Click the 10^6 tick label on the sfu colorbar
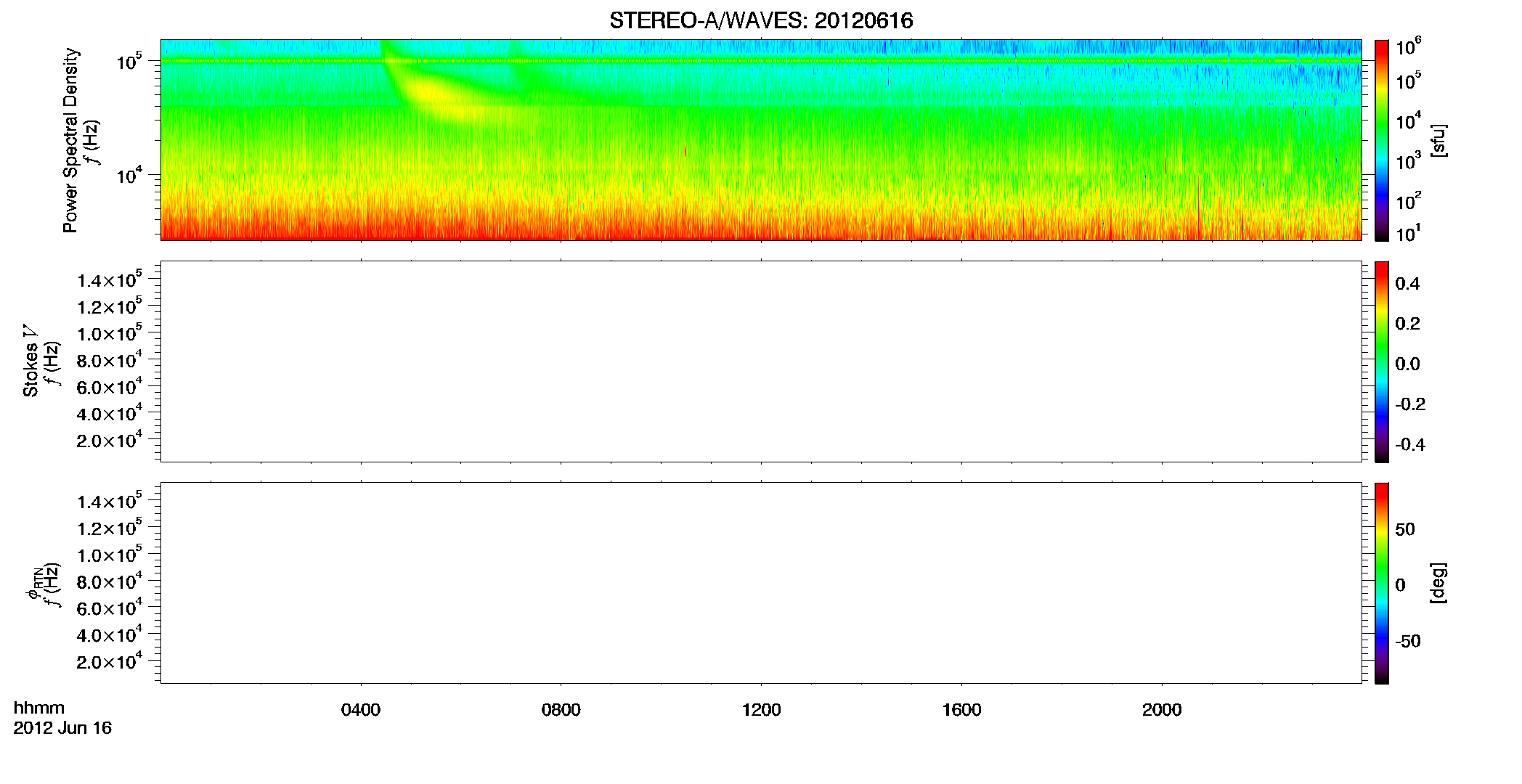 (x=1409, y=47)
